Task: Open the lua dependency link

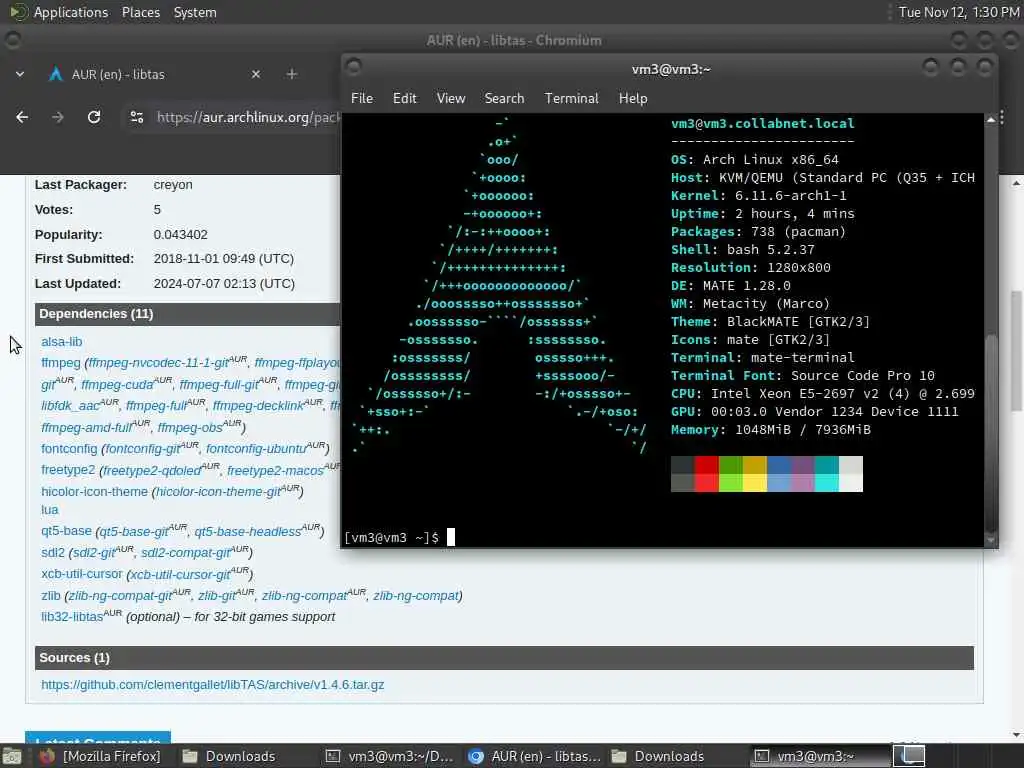Action: coord(50,509)
